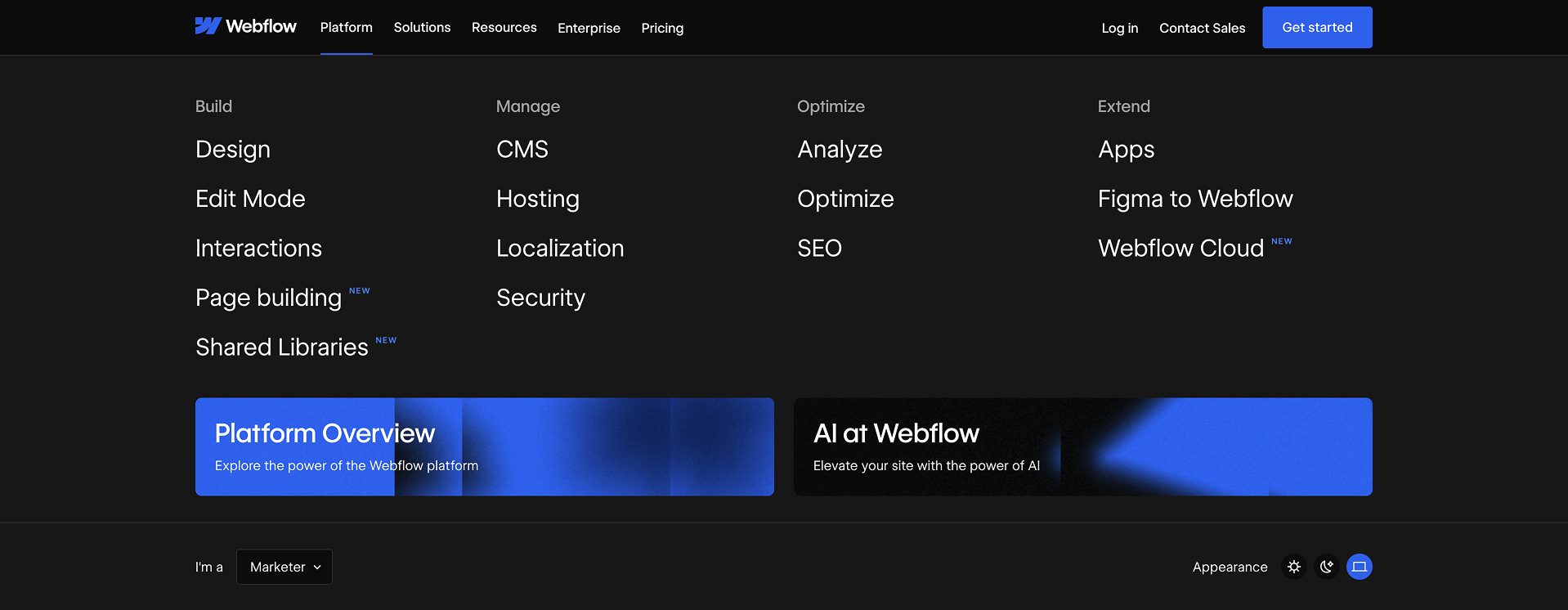Screen dimensions: 1568x610
Task: Open the Resources menu
Action: tap(504, 28)
